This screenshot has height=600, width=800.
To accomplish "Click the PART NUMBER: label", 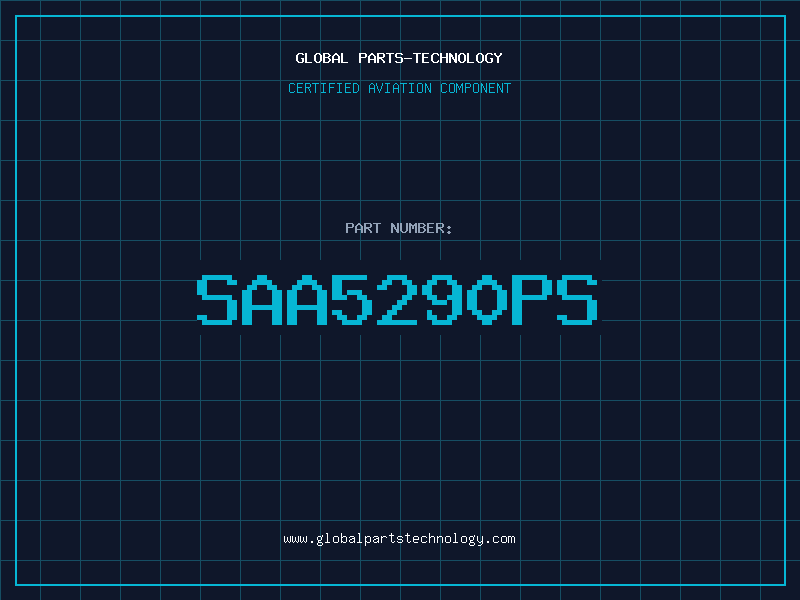I will [398, 228].
